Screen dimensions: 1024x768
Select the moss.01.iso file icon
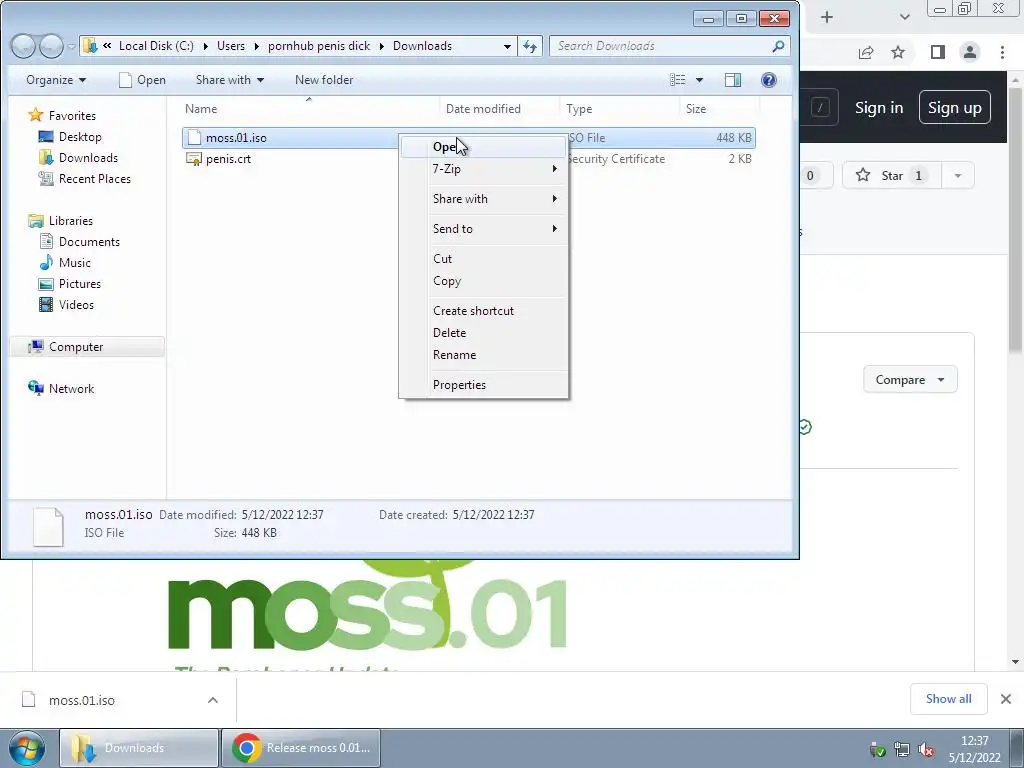click(194, 138)
